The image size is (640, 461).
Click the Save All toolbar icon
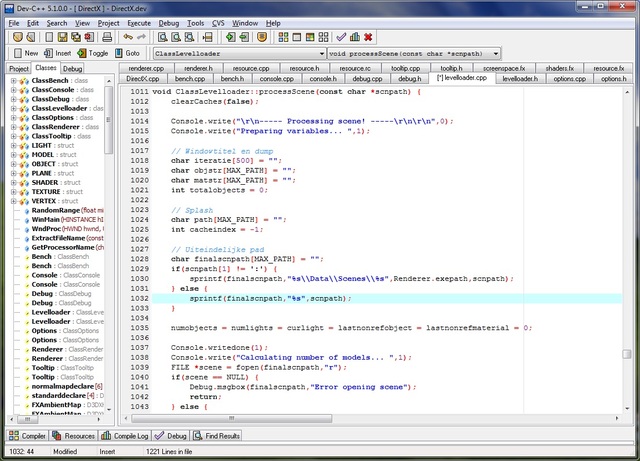pos(76,37)
